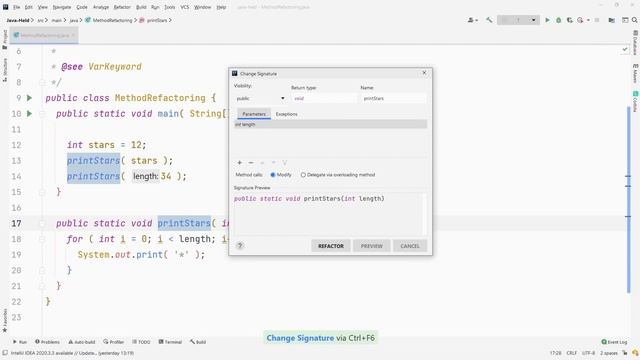Open the Build tool window tab
Image resolution: width=640 pixels, height=360 pixels.
198,342
